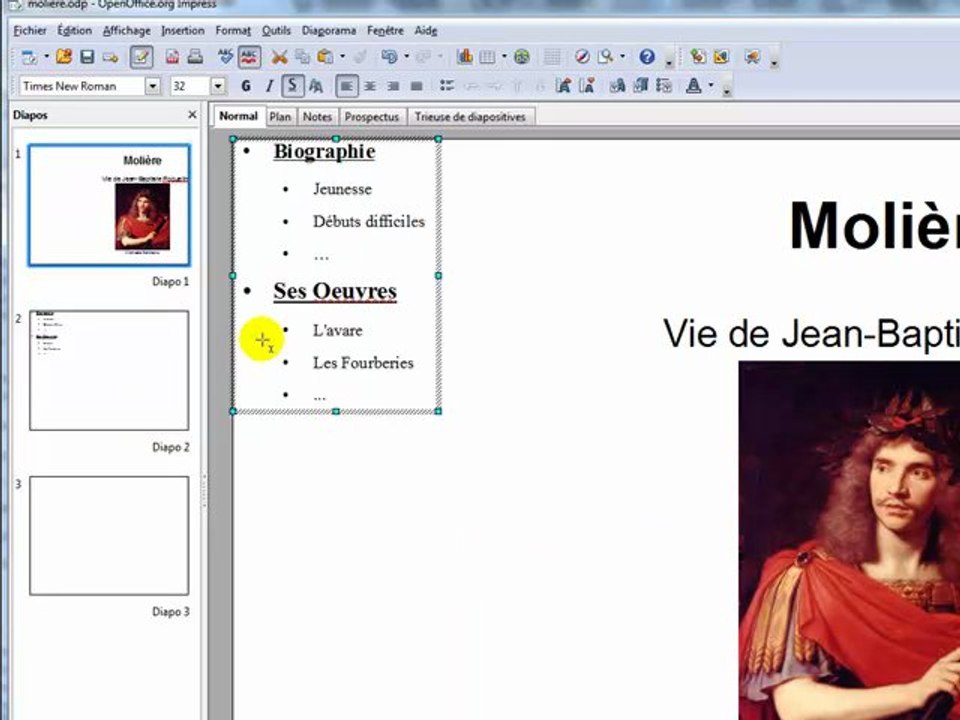
Task: Open the Édition menu
Action: pos(75,30)
